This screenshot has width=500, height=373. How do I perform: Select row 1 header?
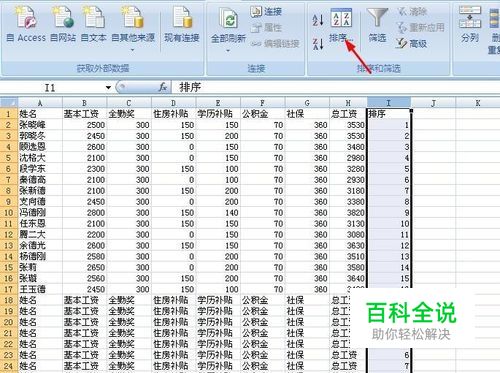coord(9,114)
